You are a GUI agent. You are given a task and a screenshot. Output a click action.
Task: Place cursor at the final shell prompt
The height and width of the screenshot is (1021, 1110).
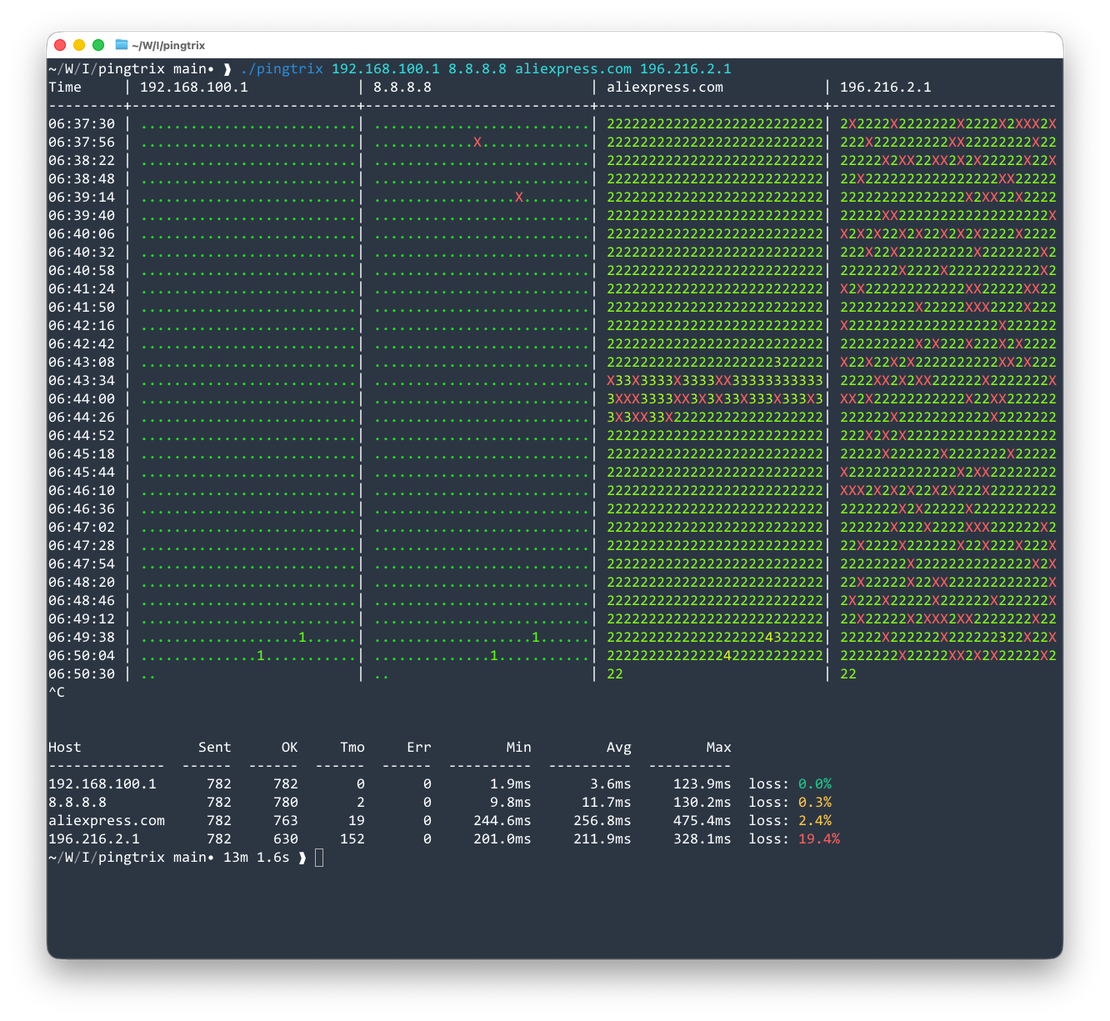(x=319, y=857)
